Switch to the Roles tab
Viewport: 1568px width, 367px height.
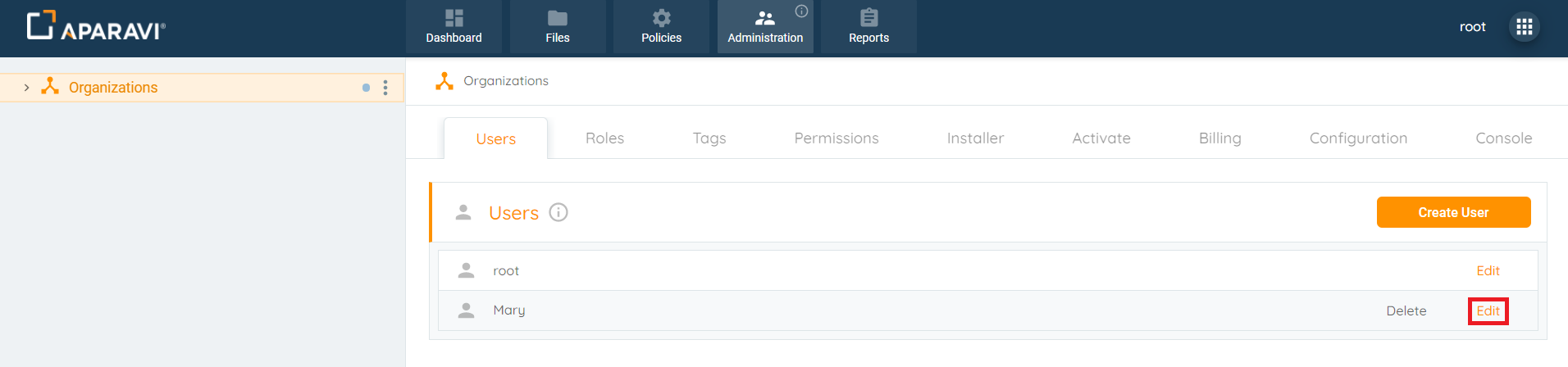(x=604, y=138)
